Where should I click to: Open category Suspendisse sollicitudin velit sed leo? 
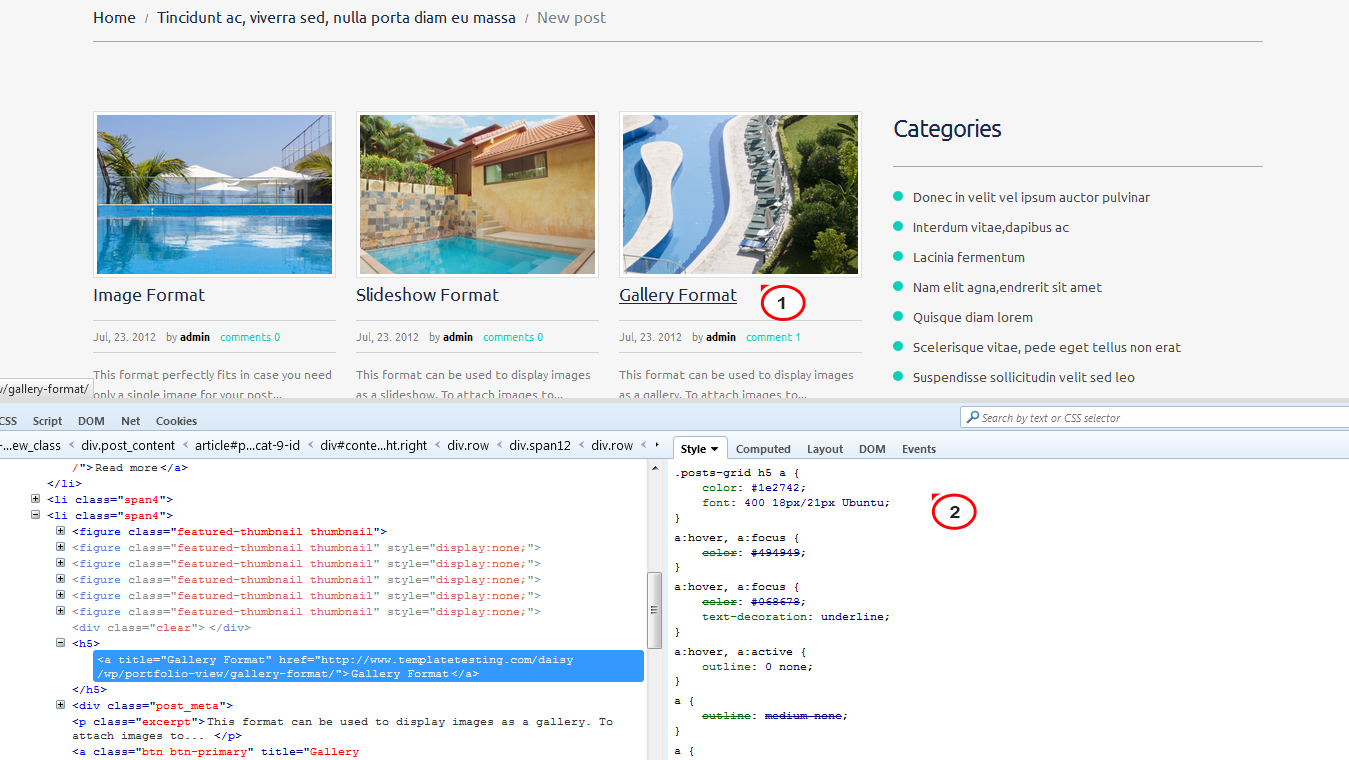1024,377
